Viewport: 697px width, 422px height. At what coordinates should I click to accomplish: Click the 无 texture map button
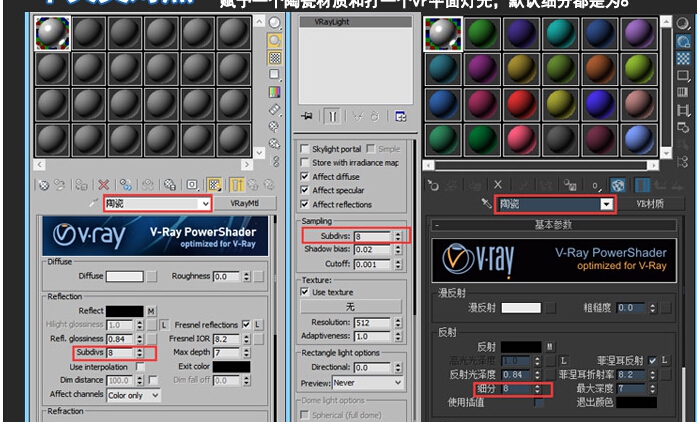tap(351, 307)
